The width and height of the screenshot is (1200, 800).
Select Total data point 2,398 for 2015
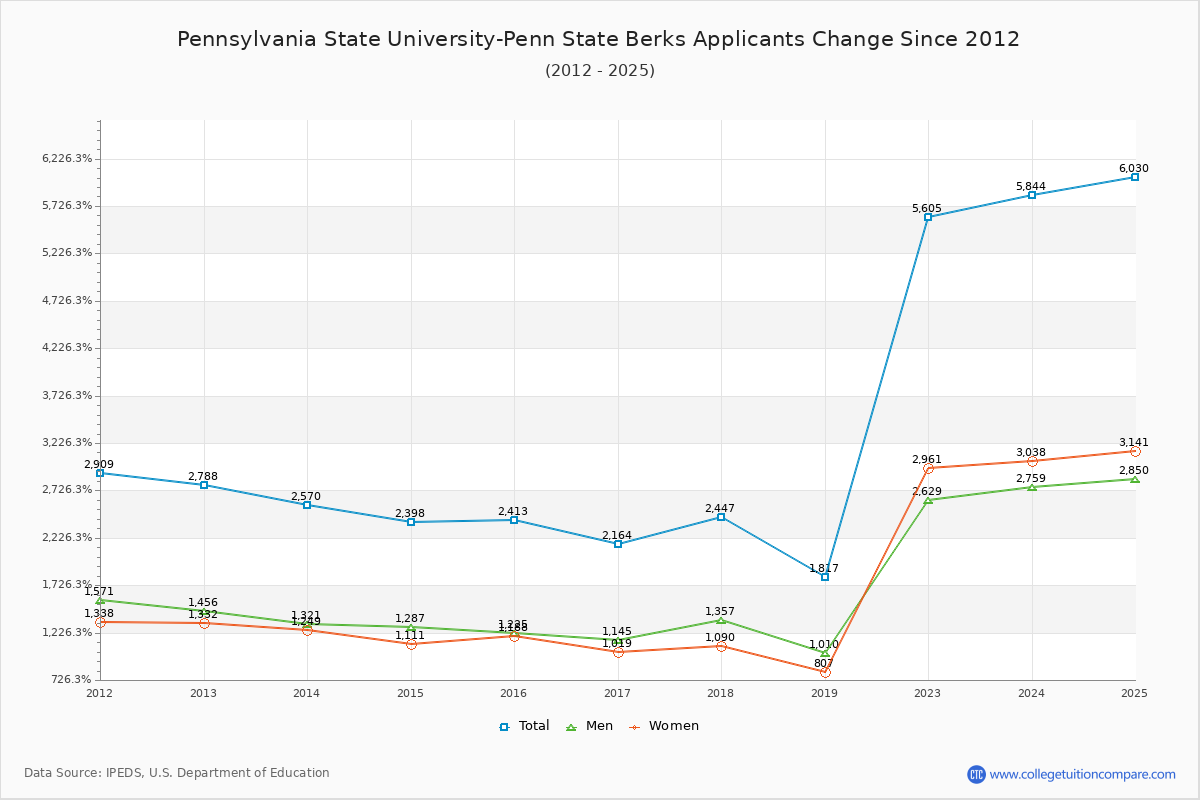pyautogui.click(x=411, y=522)
